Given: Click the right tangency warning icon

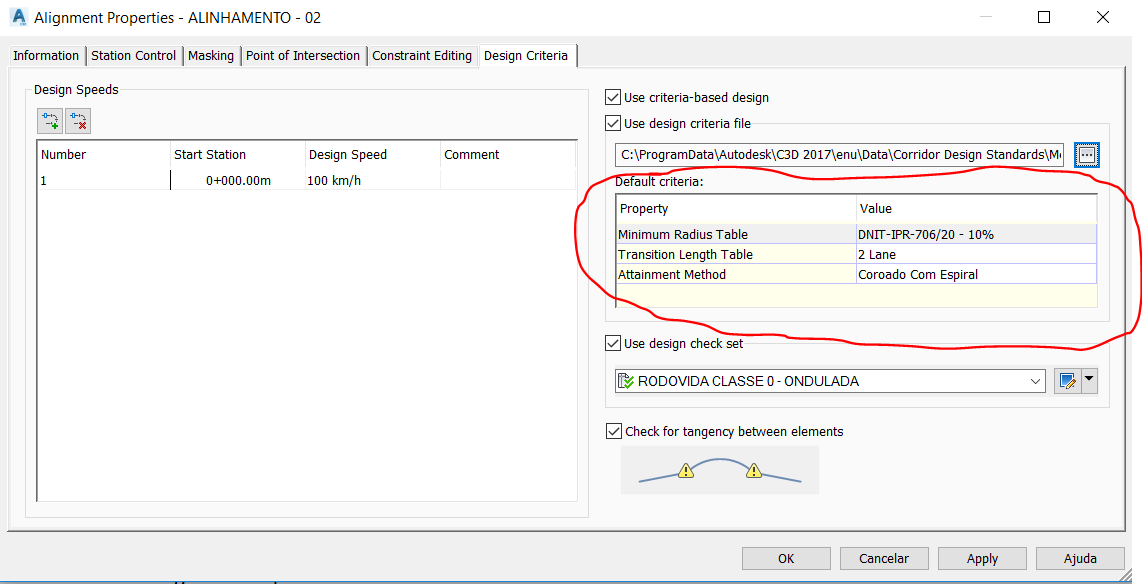Looking at the screenshot, I should tap(754, 470).
